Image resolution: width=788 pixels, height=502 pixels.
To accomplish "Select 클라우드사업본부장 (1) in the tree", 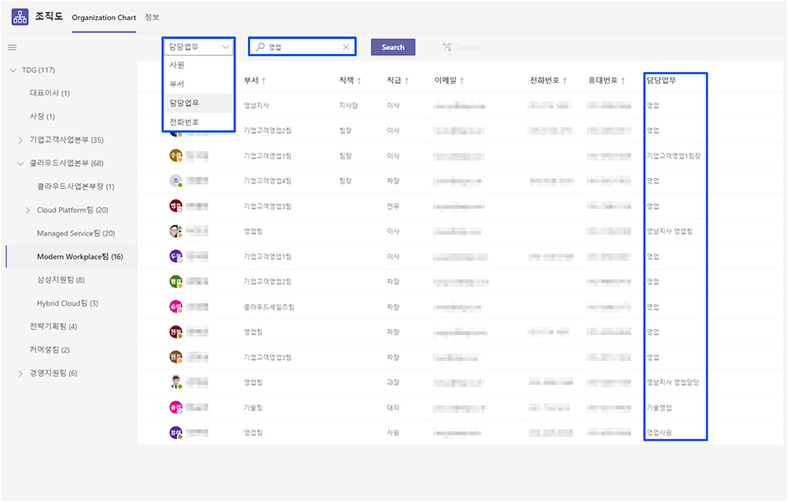I will tap(75, 186).
